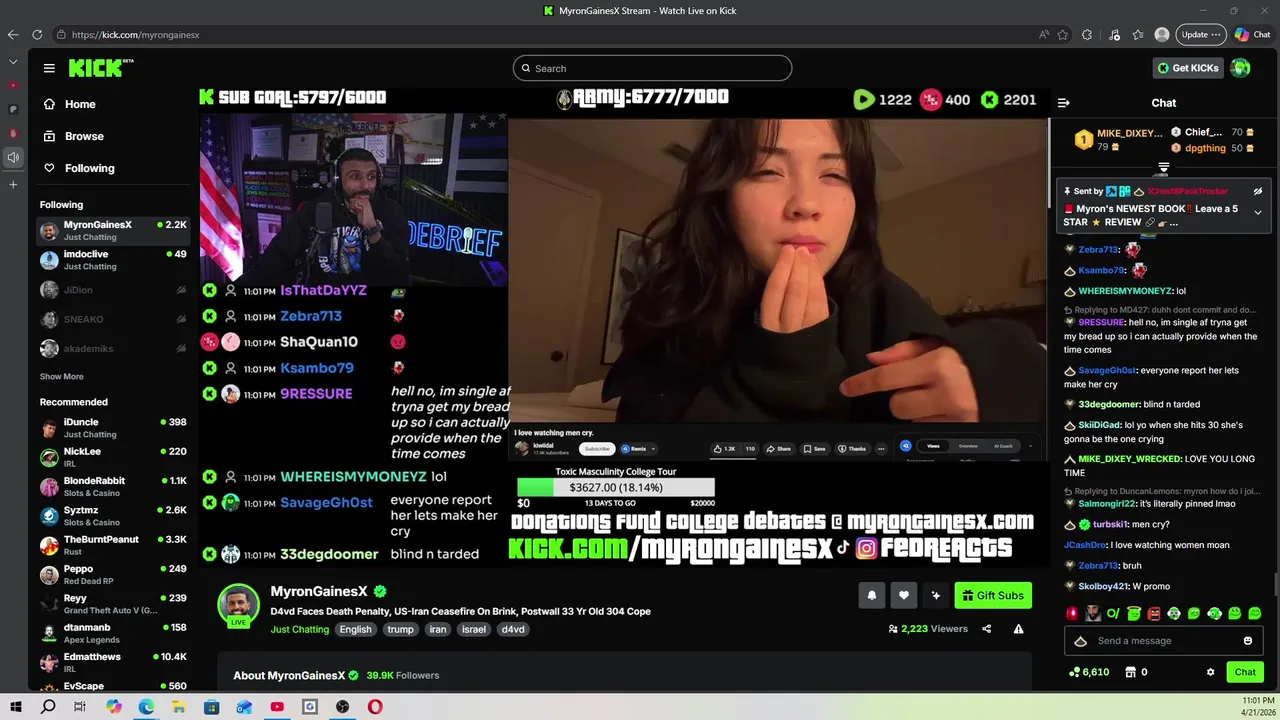Viewport: 1280px width, 720px height.
Task: Click the browser profile avatar icon
Action: pyautogui.click(x=1162, y=34)
